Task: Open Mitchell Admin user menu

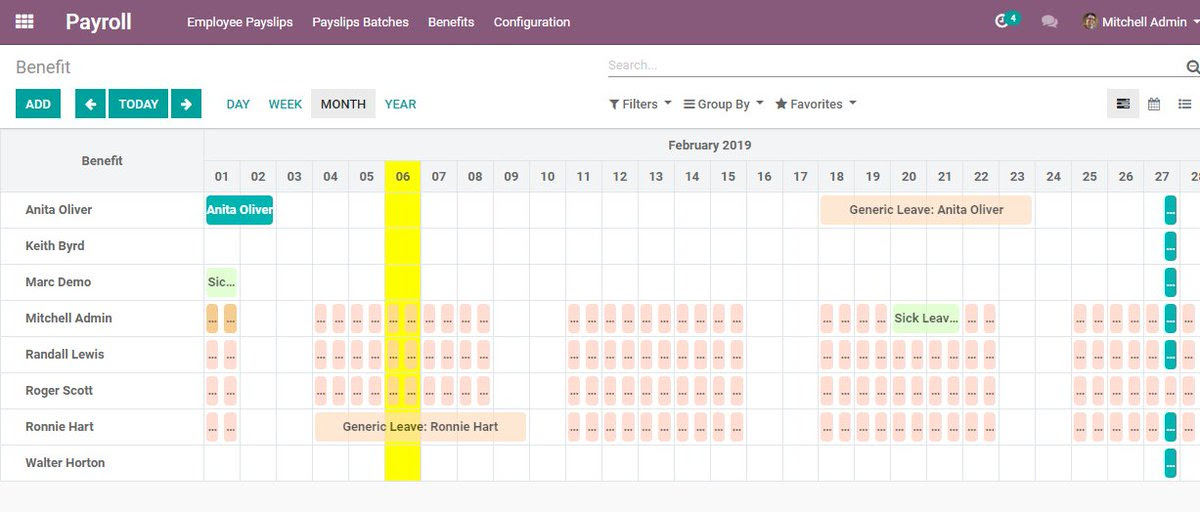Action: click(1140, 21)
